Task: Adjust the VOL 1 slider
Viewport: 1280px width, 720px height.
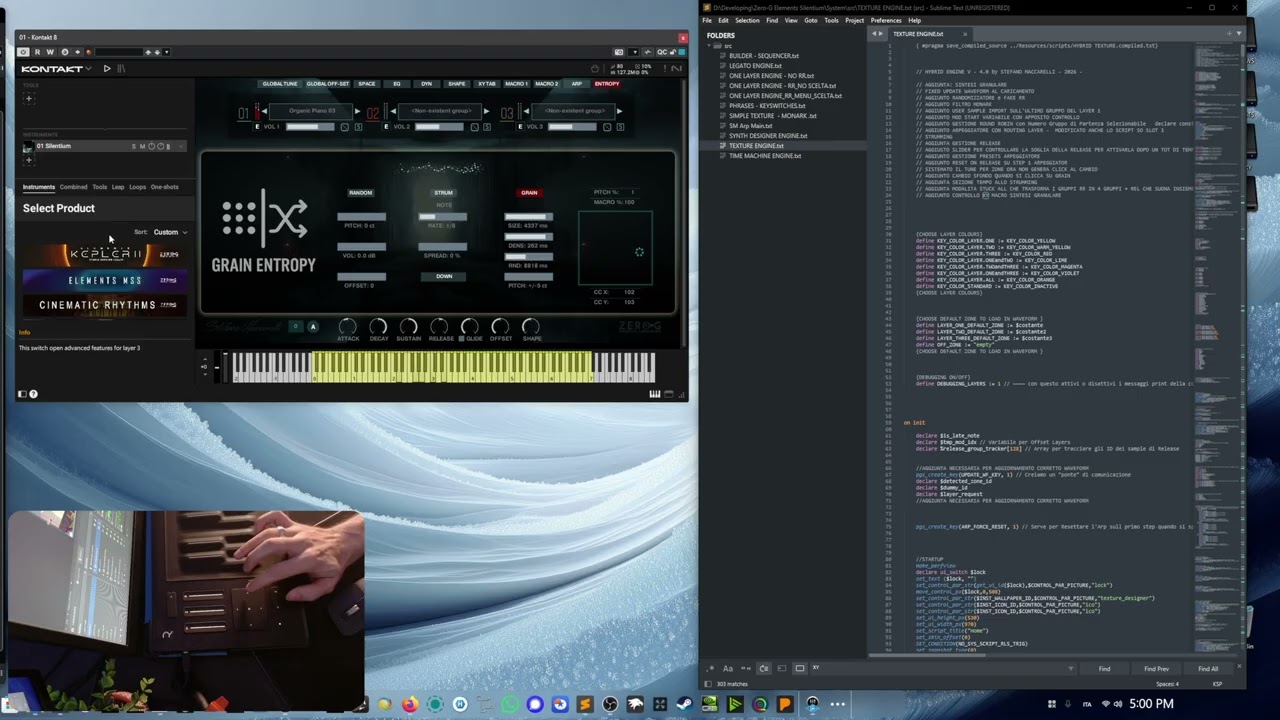Action: 310,127
